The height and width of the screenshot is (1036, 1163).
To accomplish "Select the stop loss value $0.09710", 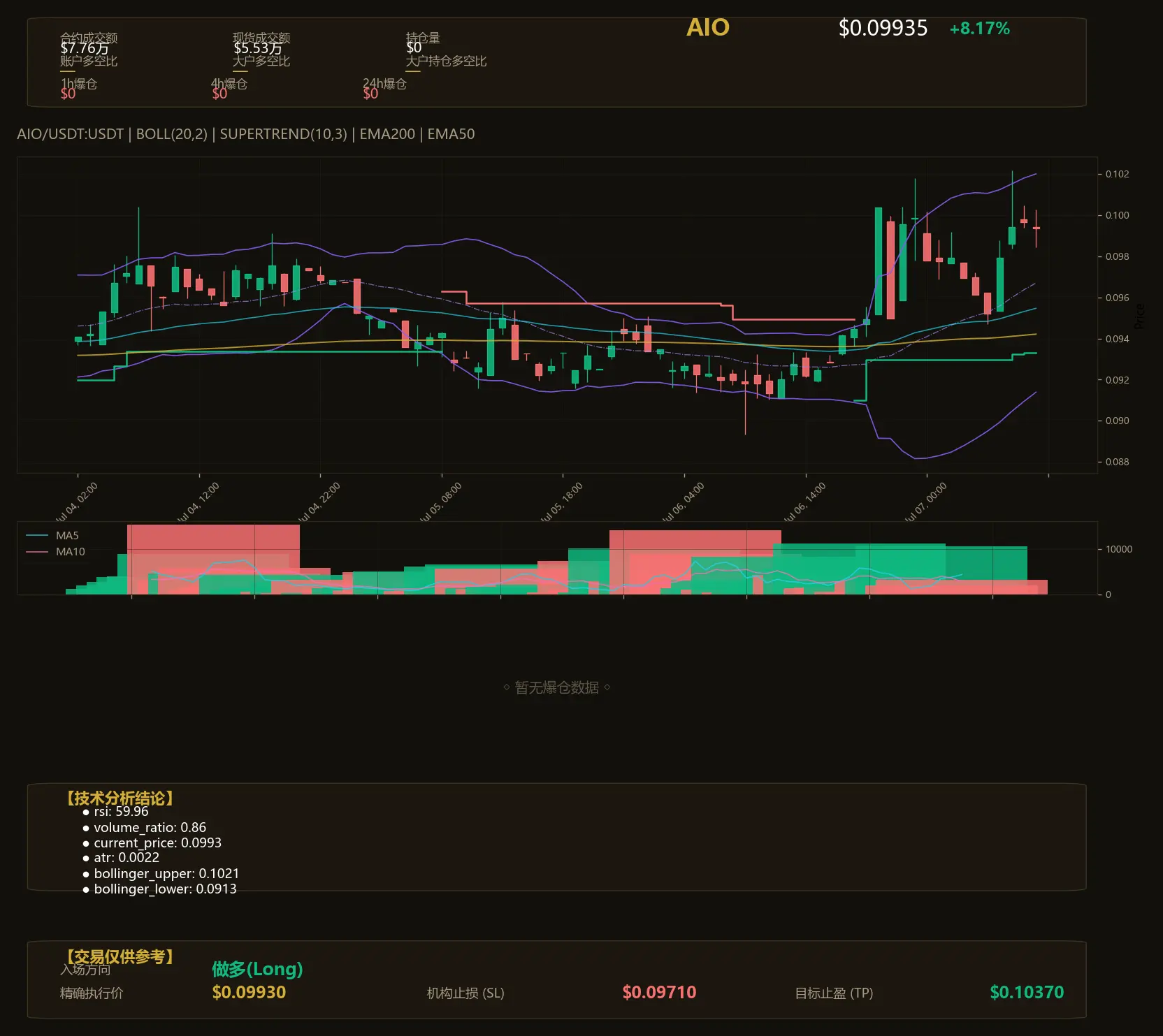I will 659,993.
